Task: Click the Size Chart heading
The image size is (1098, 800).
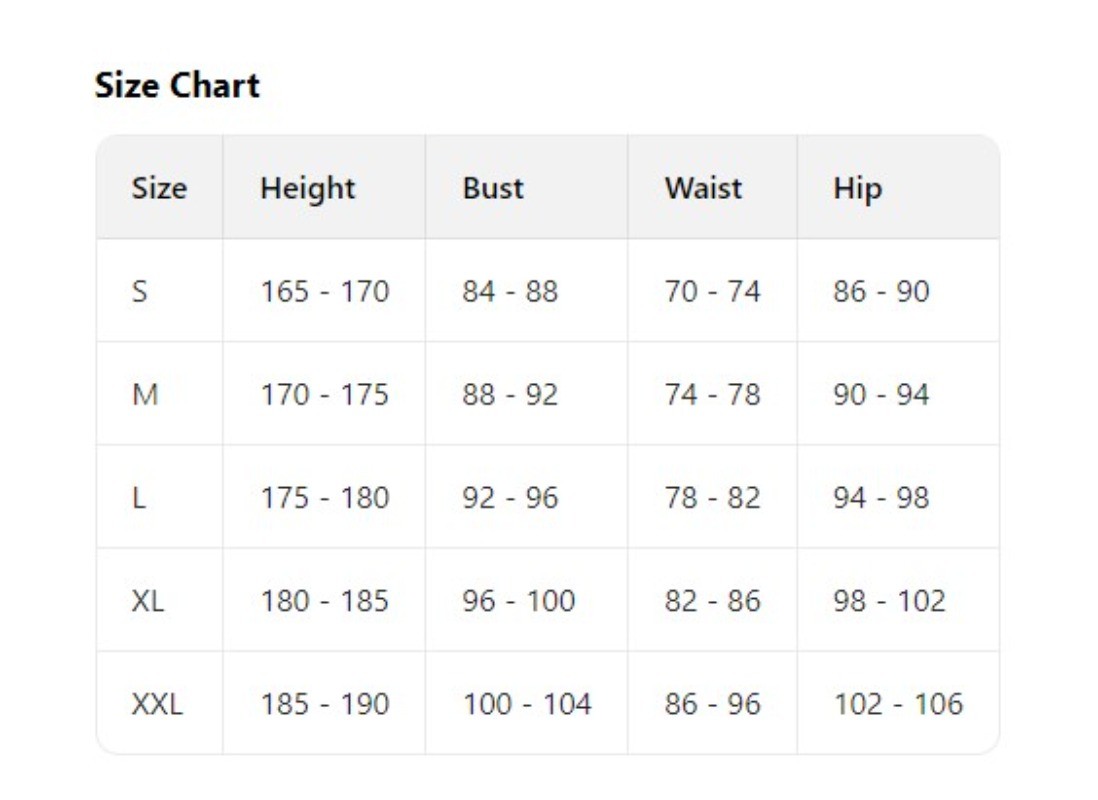Action: [177, 85]
